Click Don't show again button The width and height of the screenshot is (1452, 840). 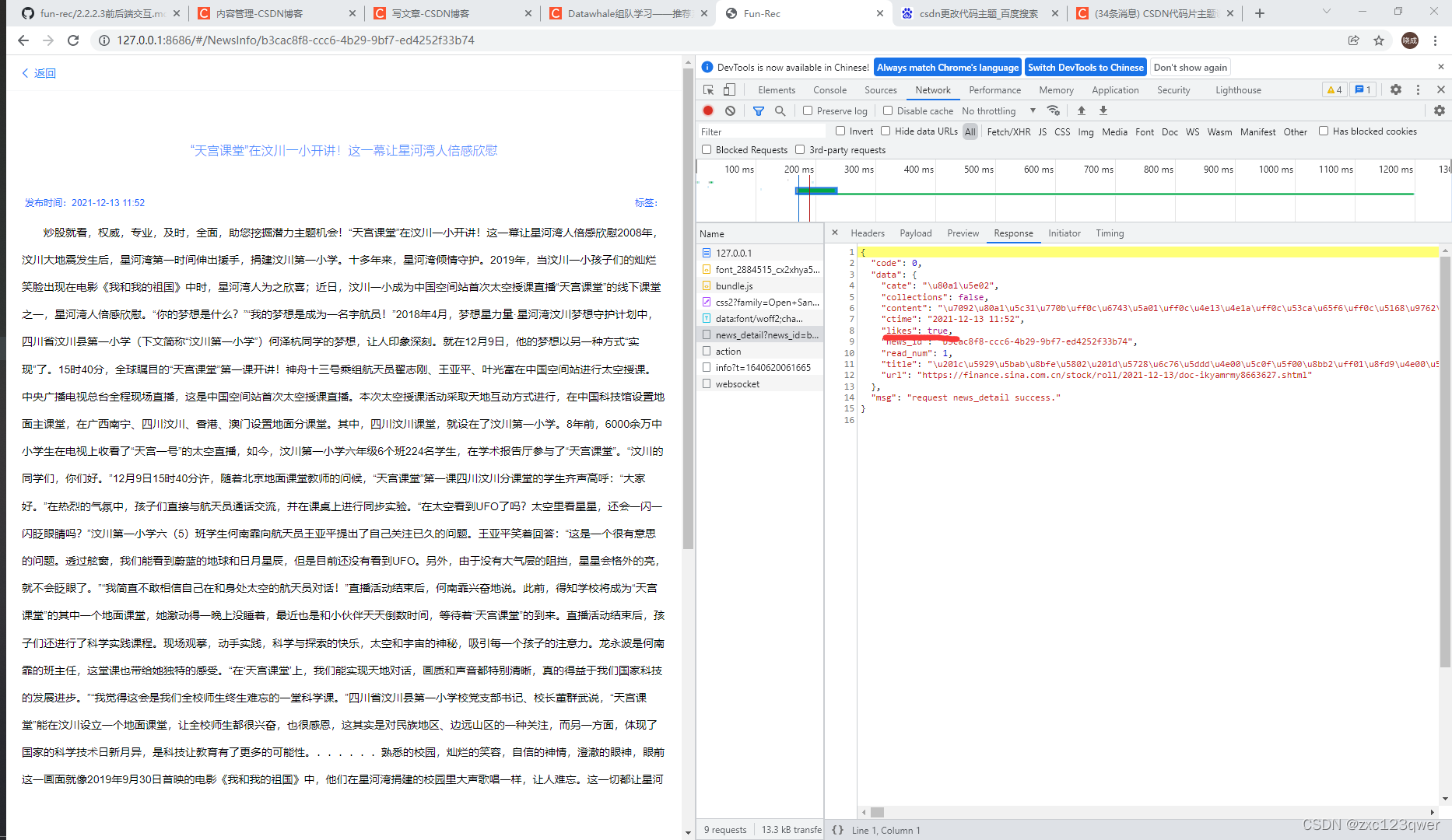(x=1190, y=68)
